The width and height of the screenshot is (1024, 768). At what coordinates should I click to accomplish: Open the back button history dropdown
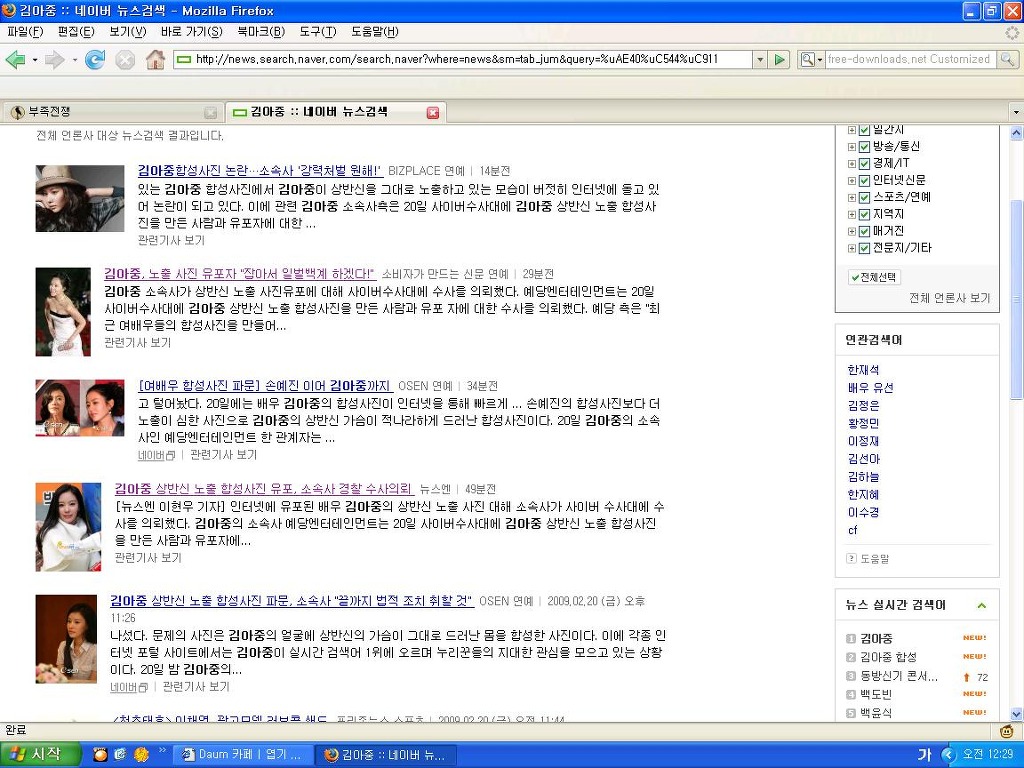(x=35, y=60)
